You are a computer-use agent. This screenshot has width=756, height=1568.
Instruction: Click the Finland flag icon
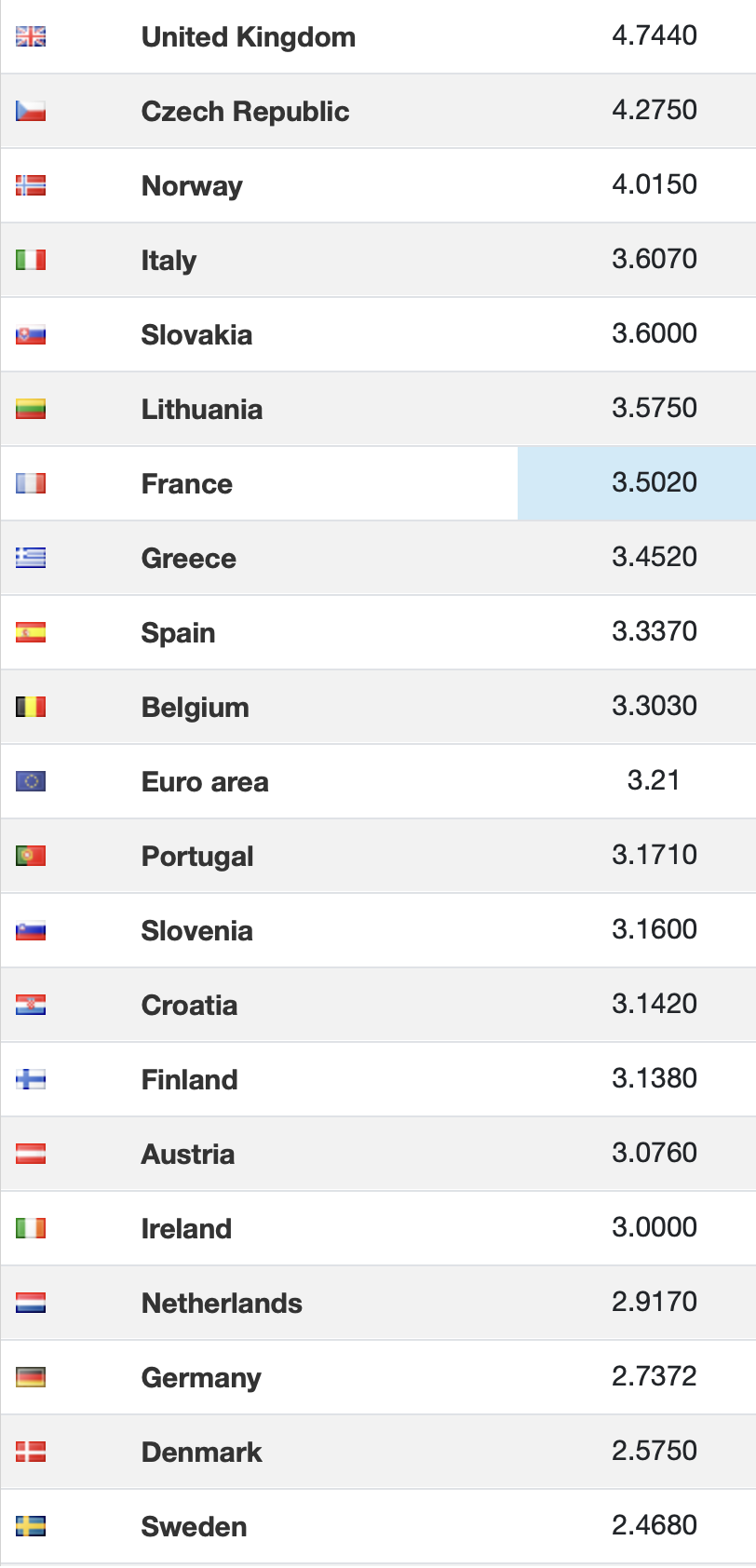pyautogui.click(x=31, y=1079)
